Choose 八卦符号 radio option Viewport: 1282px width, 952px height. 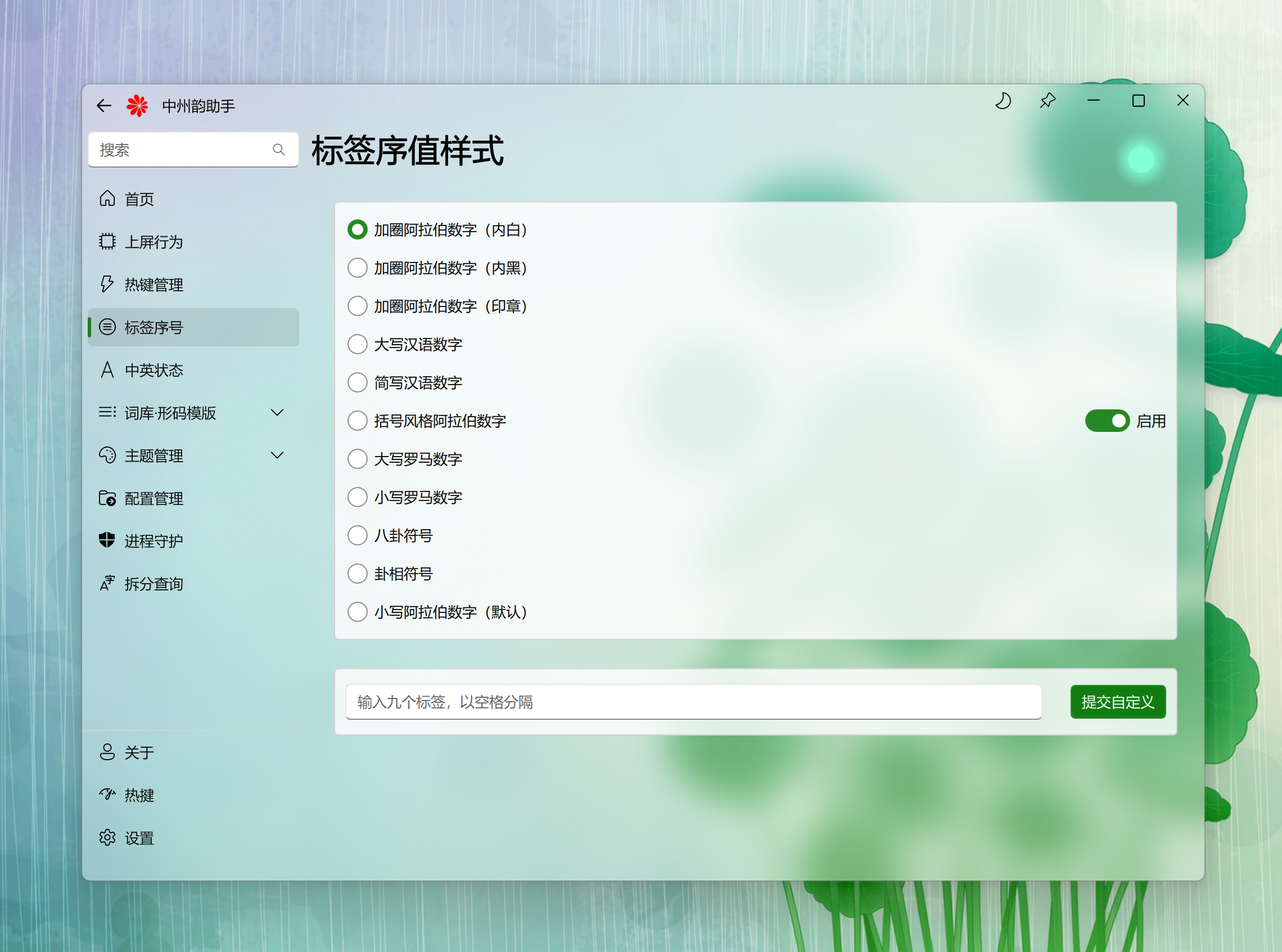pyautogui.click(x=357, y=535)
